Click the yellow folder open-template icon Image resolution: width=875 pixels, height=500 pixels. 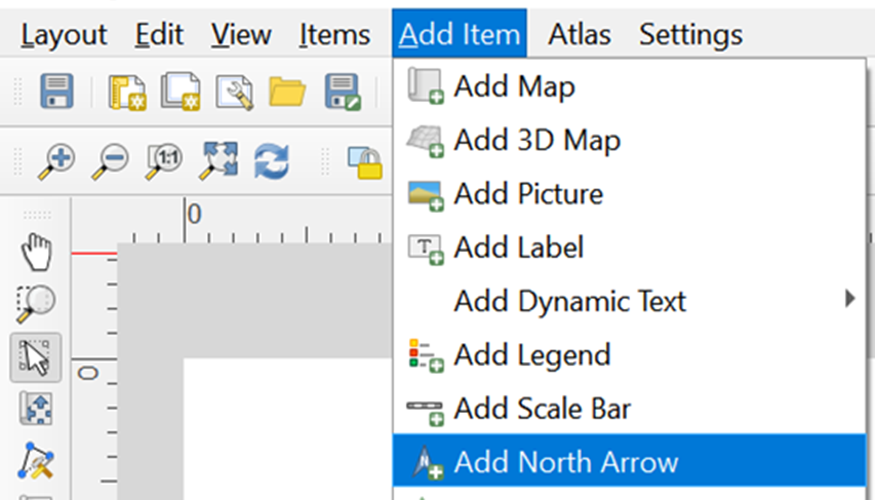point(288,91)
